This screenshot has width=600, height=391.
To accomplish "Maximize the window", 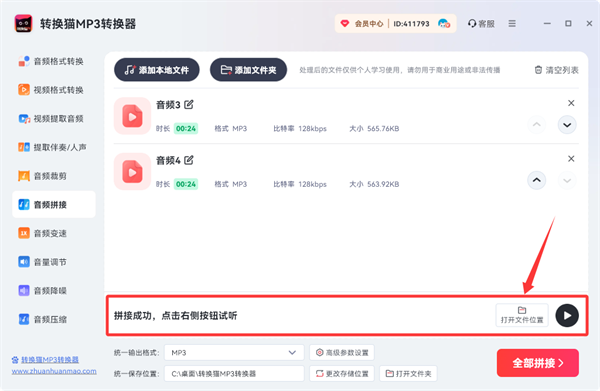I will pos(568,24).
